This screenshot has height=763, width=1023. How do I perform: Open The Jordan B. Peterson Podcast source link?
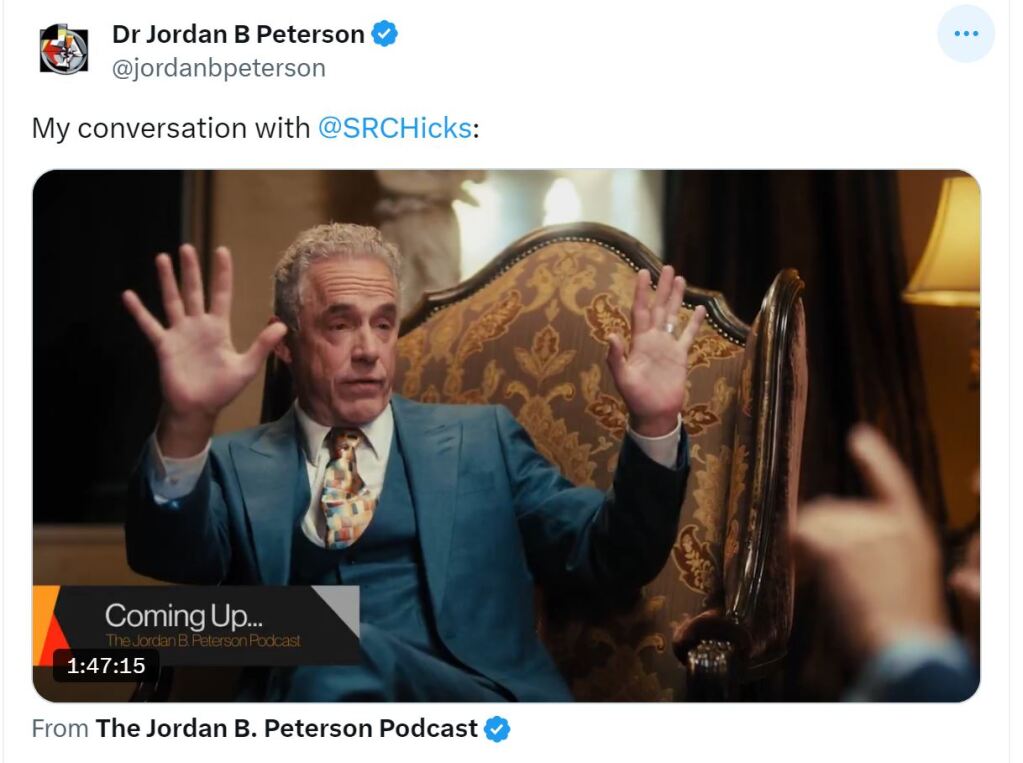tap(286, 728)
